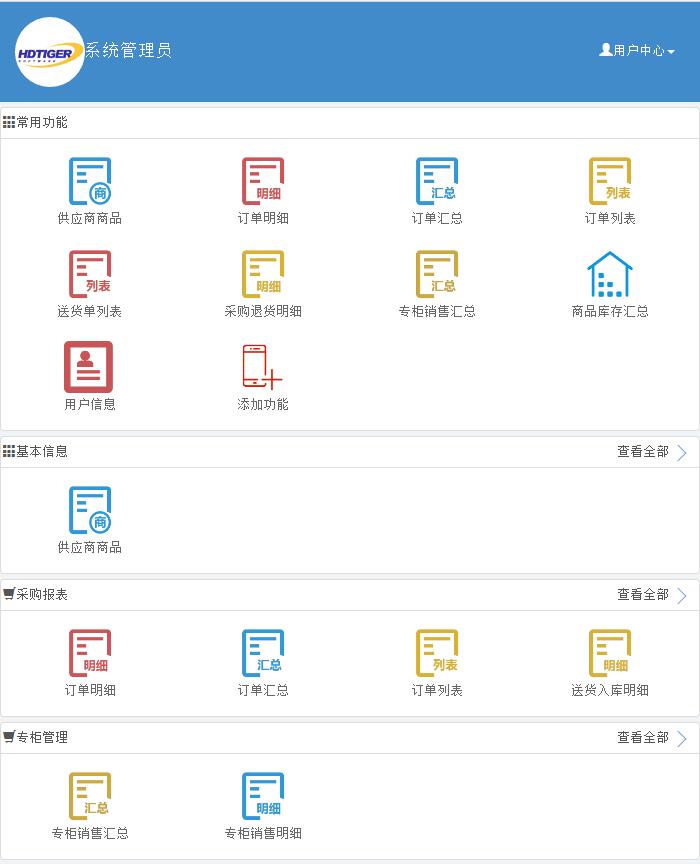The image size is (700, 864).
Task: Open 供应商商品 under 基本信息 section
Action: point(90,511)
